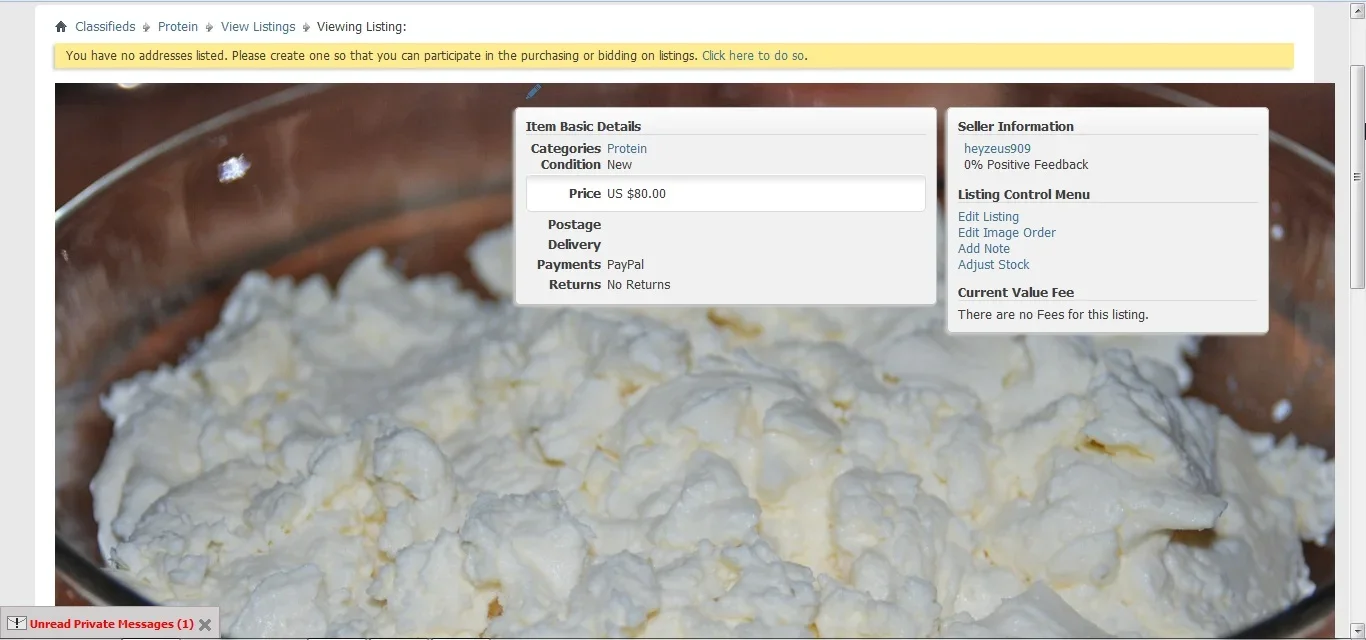
Task: Open the Protein breadcrumb link
Action: tap(178, 27)
